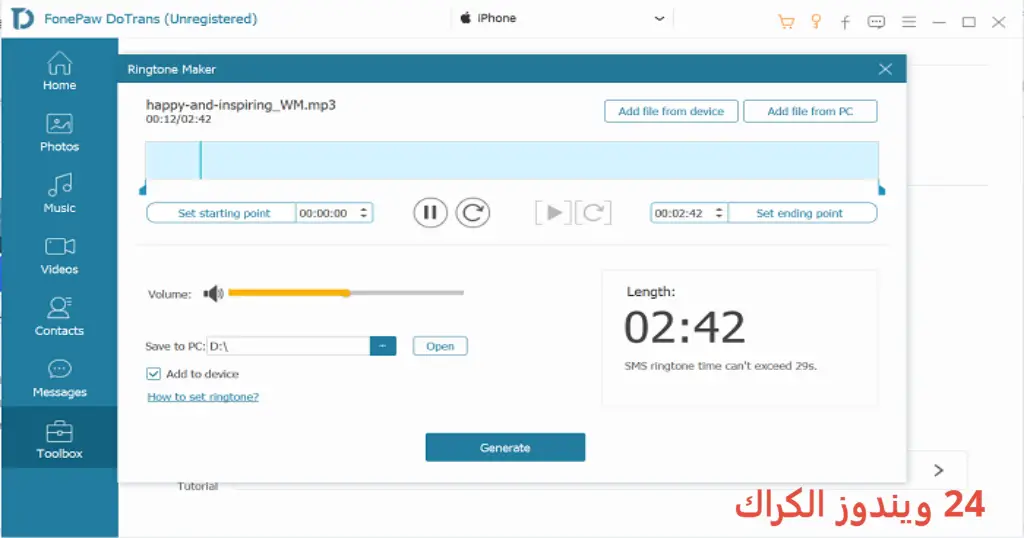The width and height of the screenshot is (1024, 538).
Task: Click the happy-and-inspiring_WM.mp3 file name
Action: [241, 104]
